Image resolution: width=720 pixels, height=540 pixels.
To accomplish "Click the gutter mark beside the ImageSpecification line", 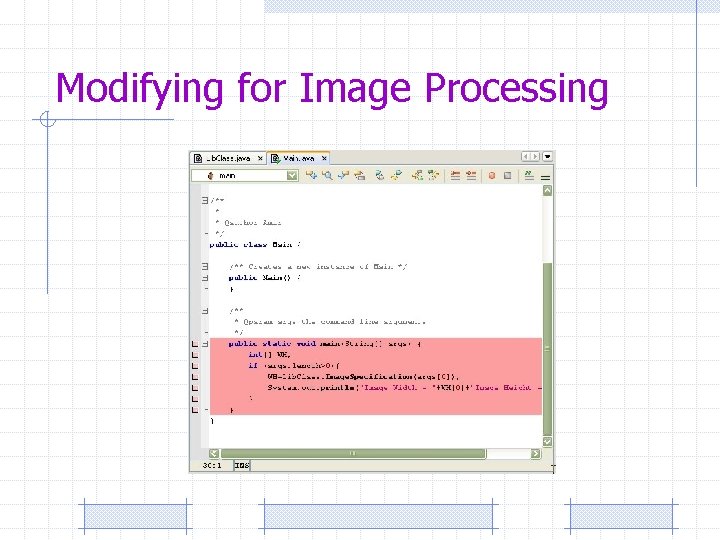I will (195, 377).
